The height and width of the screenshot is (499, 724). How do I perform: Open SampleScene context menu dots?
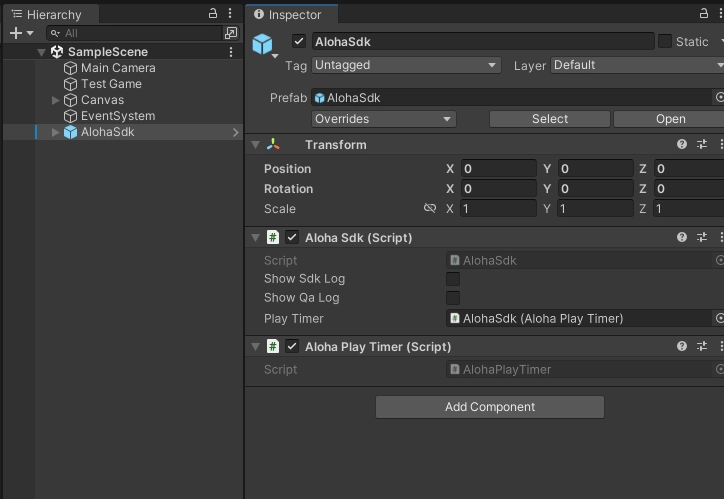(x=231, y=52)
